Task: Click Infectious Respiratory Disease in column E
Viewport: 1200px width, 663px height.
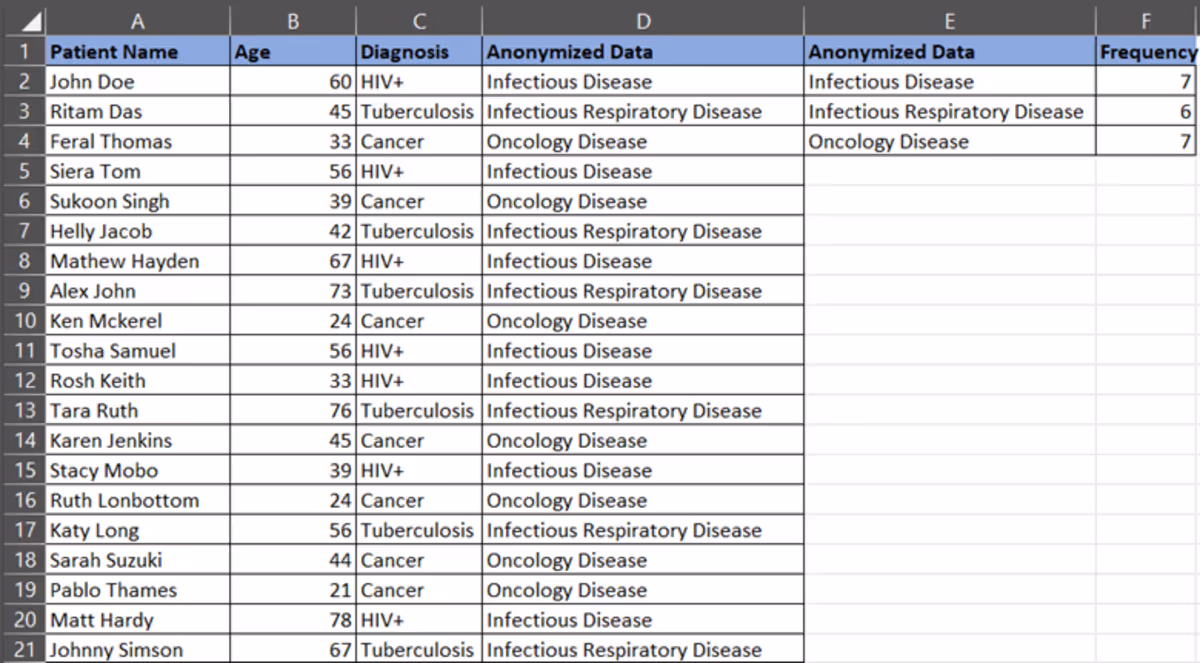Action: pyautogui.click(x=950, y=112)
